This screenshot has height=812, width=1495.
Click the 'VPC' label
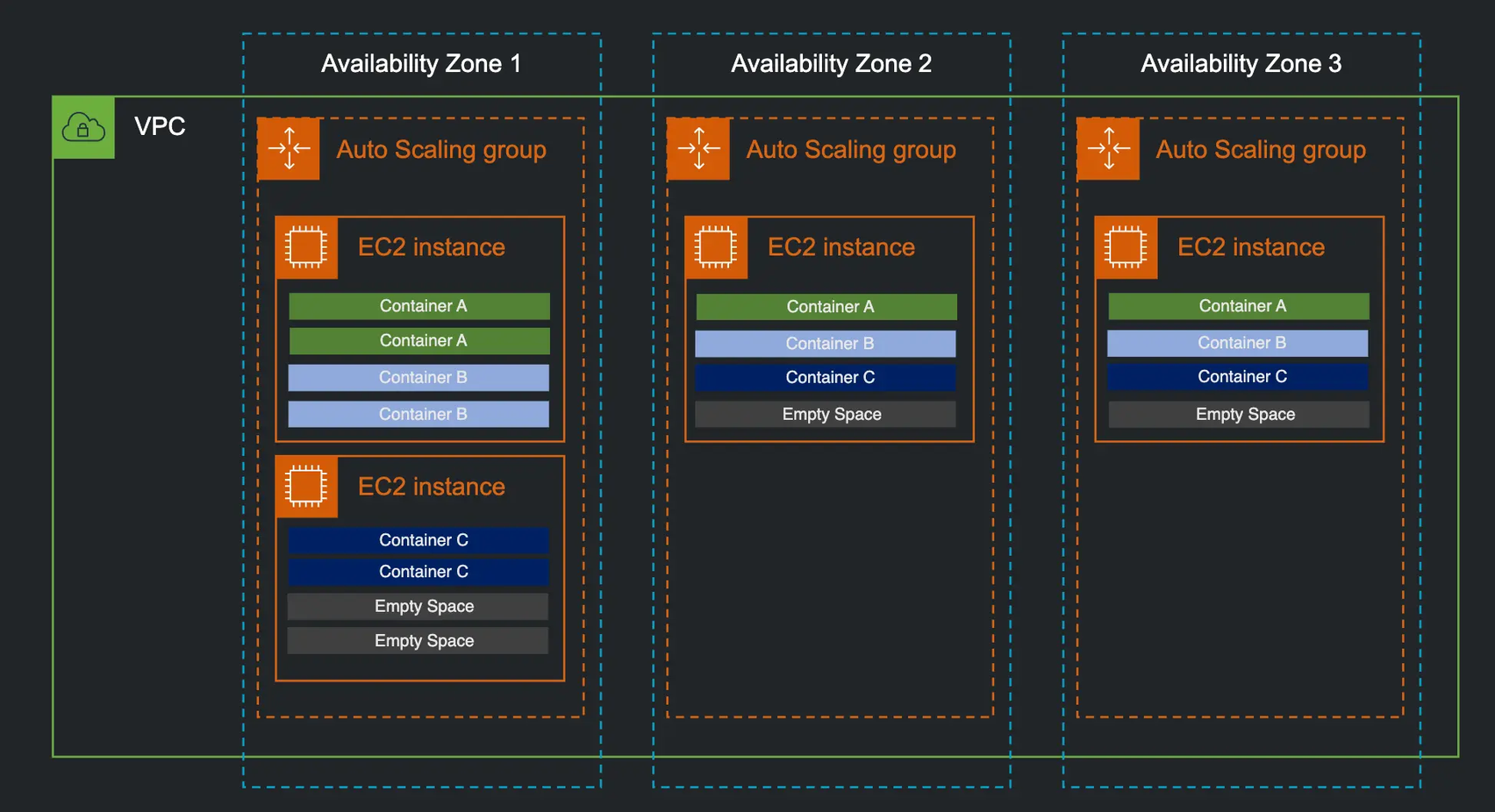160,126
